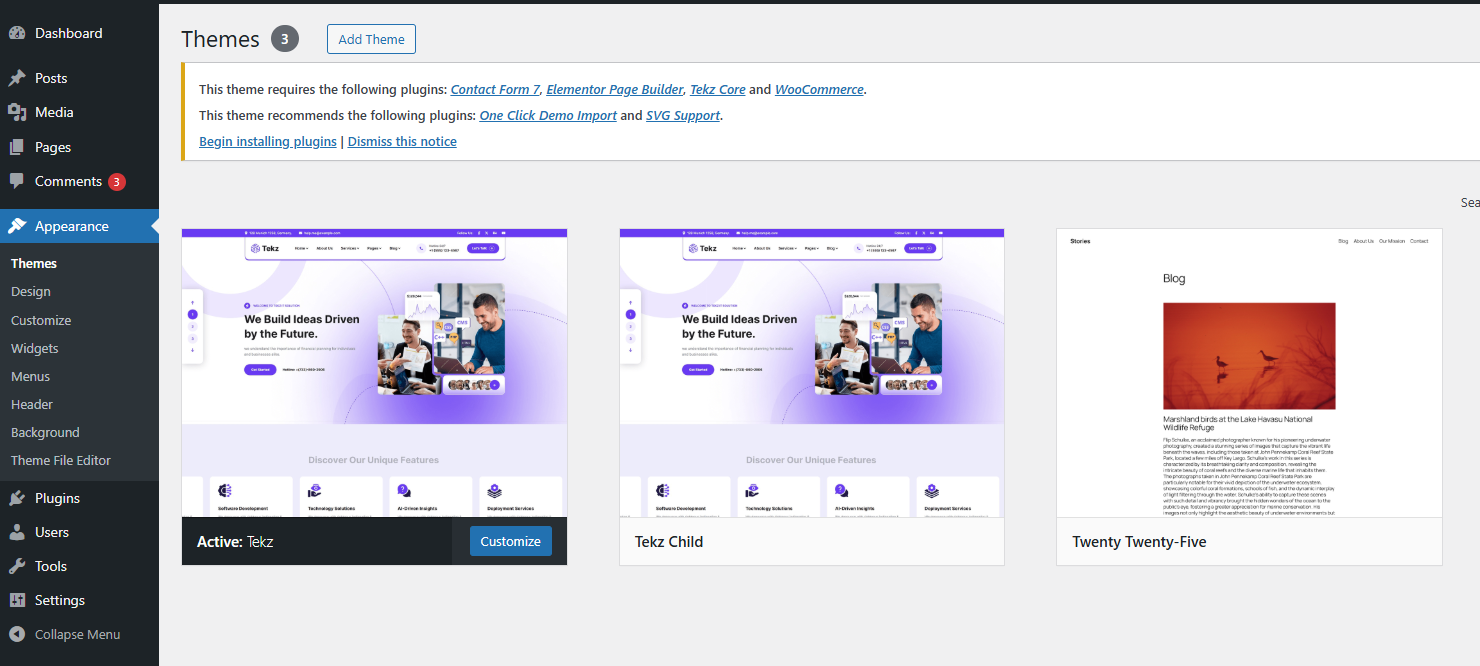Click the Pages icon in sidebar
This screenshot has width=1480, height=666.
pyautogui.click(x=17, y=147)
